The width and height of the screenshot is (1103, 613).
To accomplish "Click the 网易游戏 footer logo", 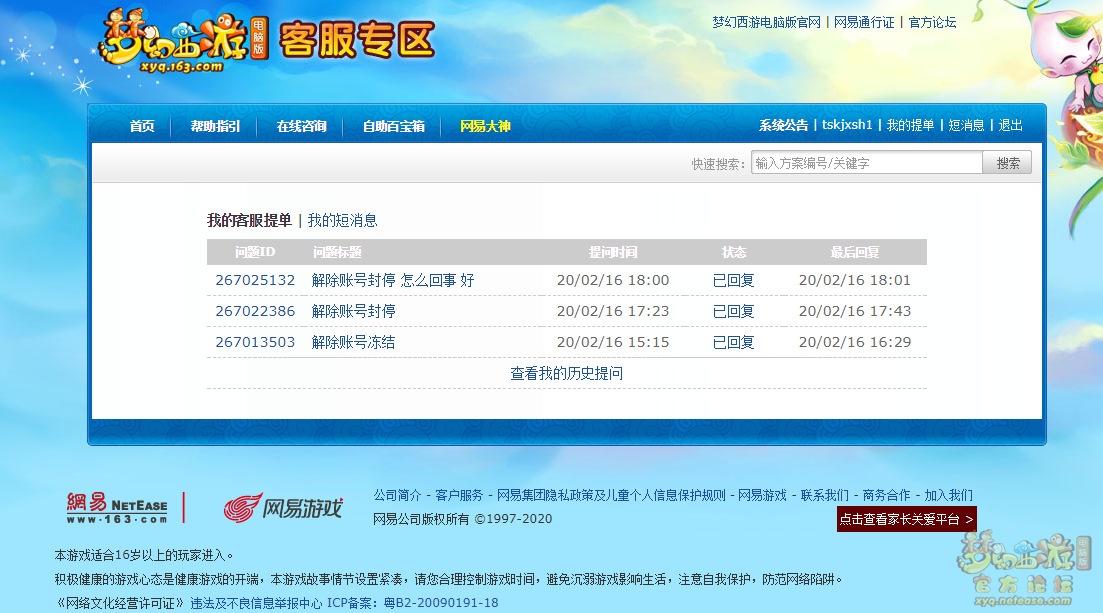I will [x=283, y=507].
